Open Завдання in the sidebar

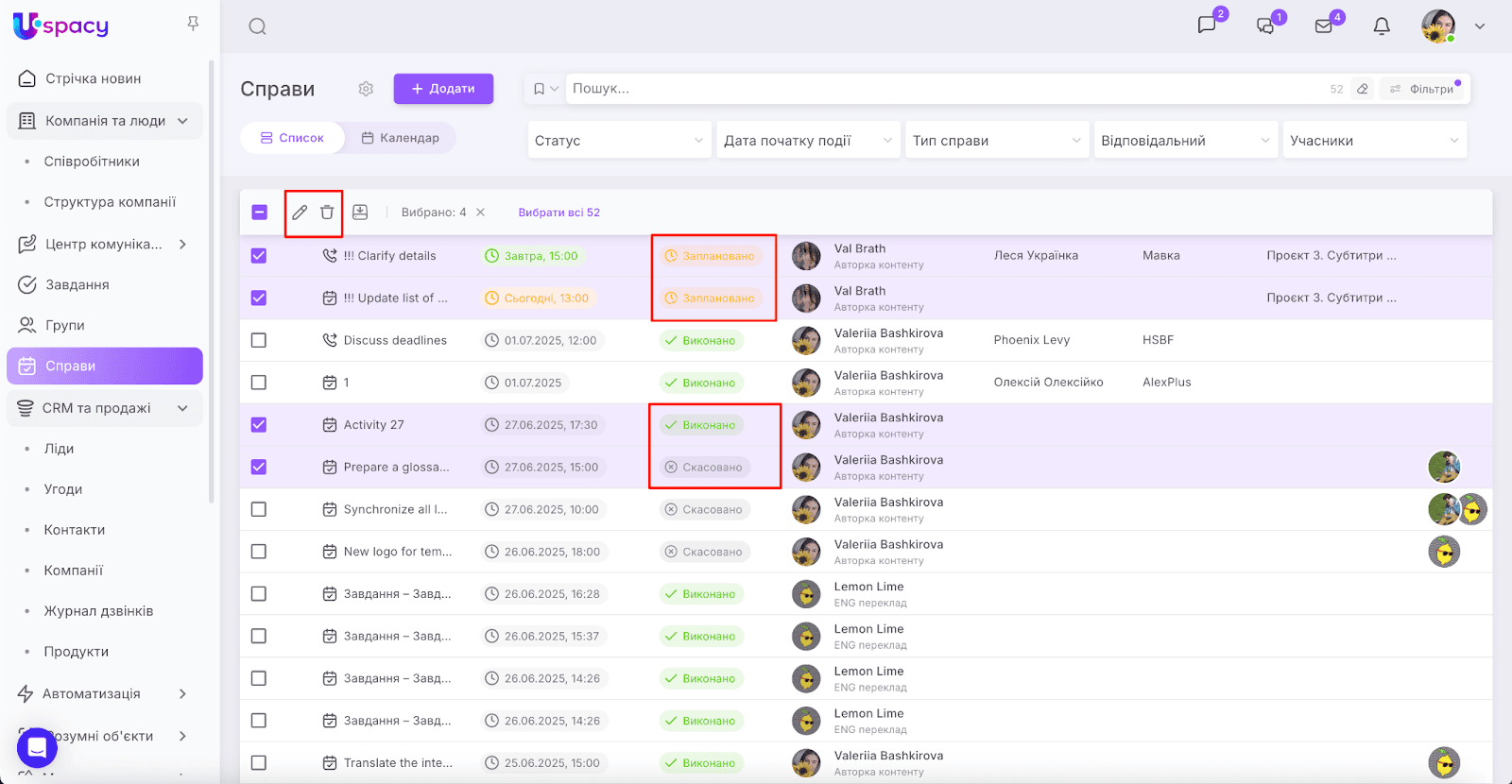[77, 284]
